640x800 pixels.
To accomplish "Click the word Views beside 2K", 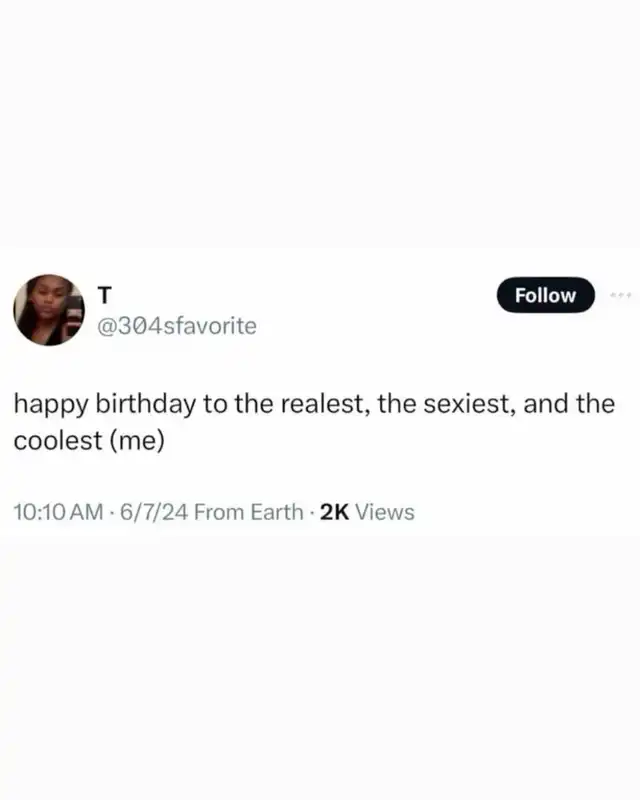I will point(385,512).
